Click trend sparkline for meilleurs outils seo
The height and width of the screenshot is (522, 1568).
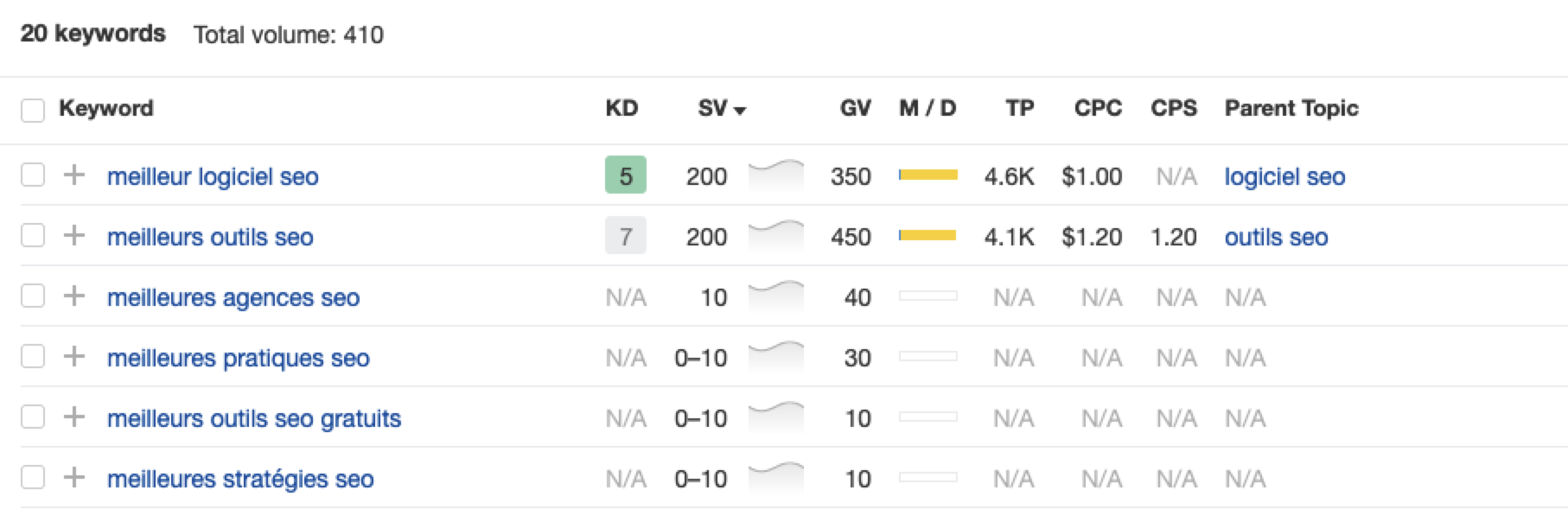(x=775, y=235)
